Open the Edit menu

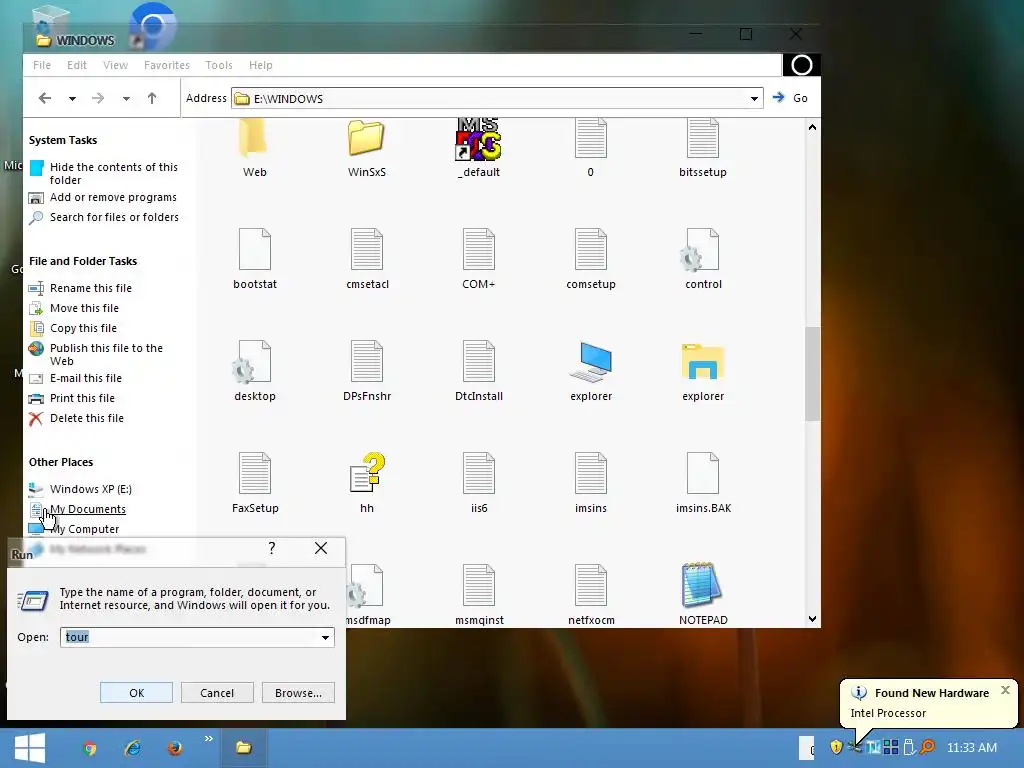pos(76,65)
